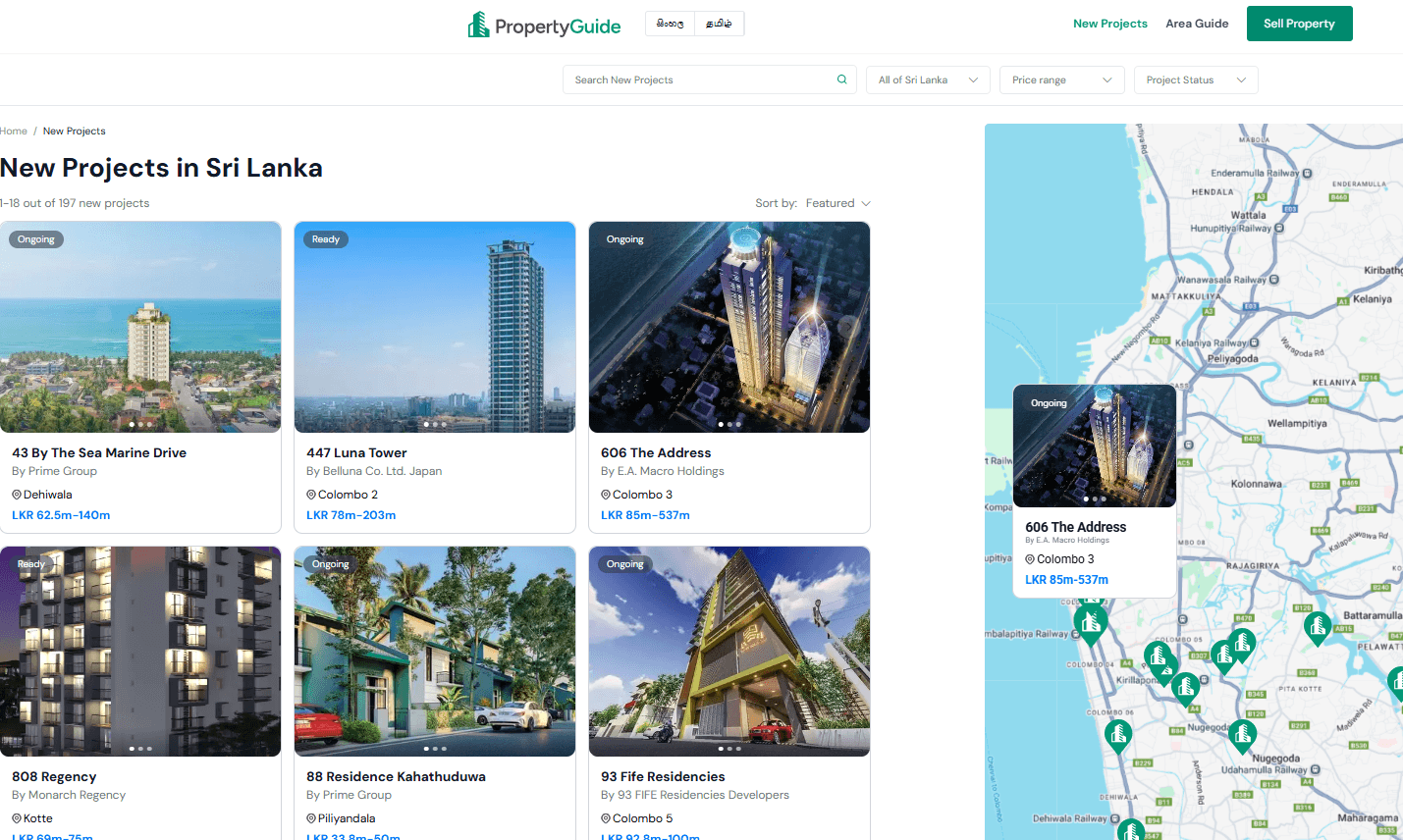Open the Sort by Featured dropdown

[x=836, y=203]
